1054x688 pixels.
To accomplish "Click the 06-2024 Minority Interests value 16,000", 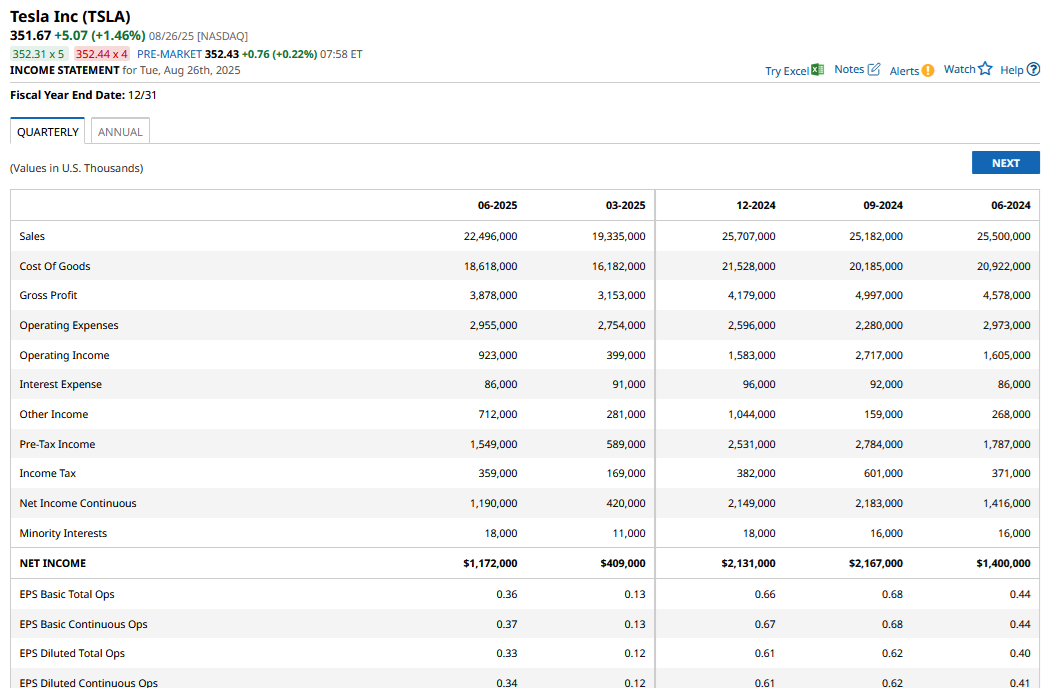I will (x=1014, y=533).
